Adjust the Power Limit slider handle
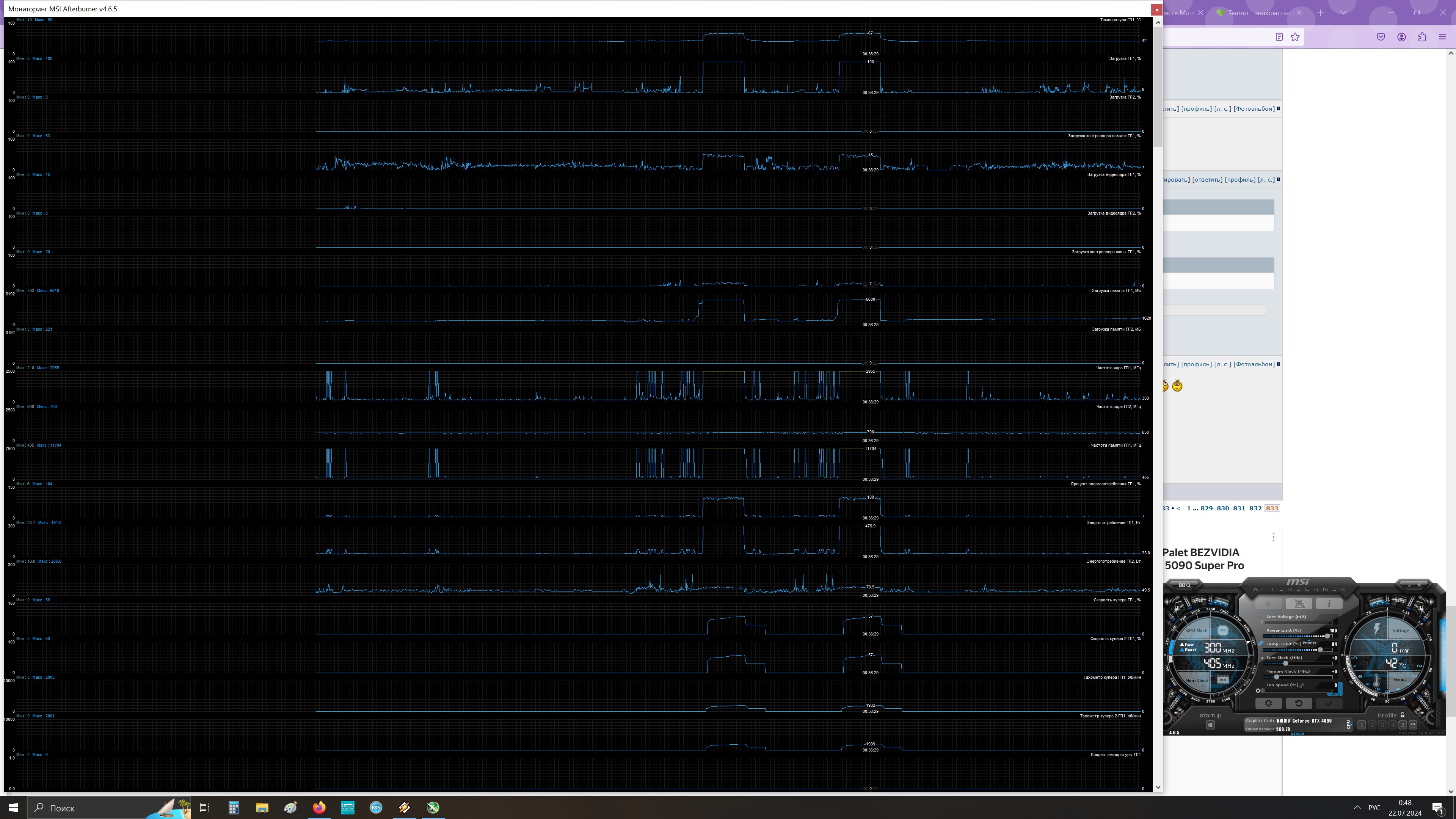1456x819 pixels. tap(1328, 637)
